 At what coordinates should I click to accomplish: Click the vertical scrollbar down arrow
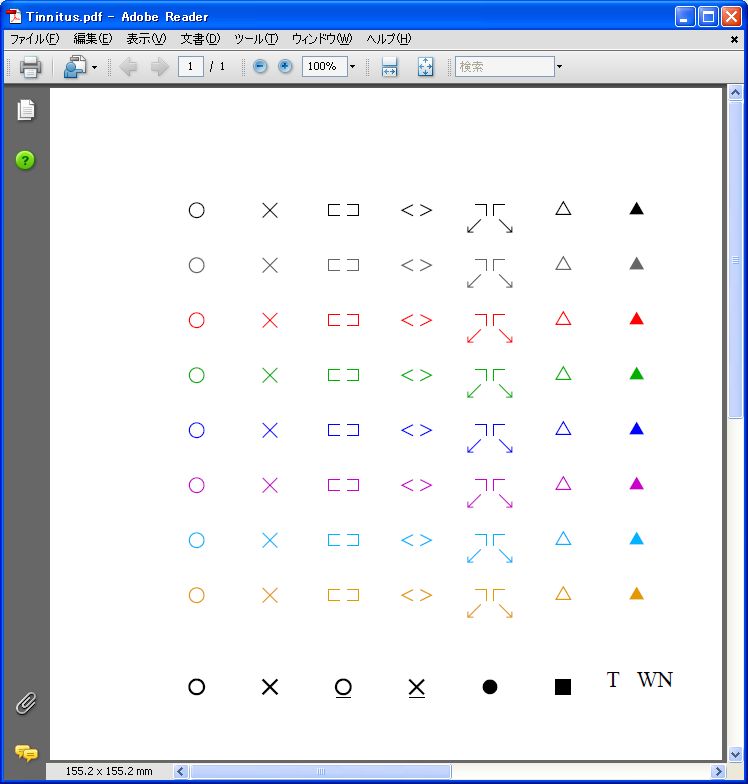tap(735, 754)
